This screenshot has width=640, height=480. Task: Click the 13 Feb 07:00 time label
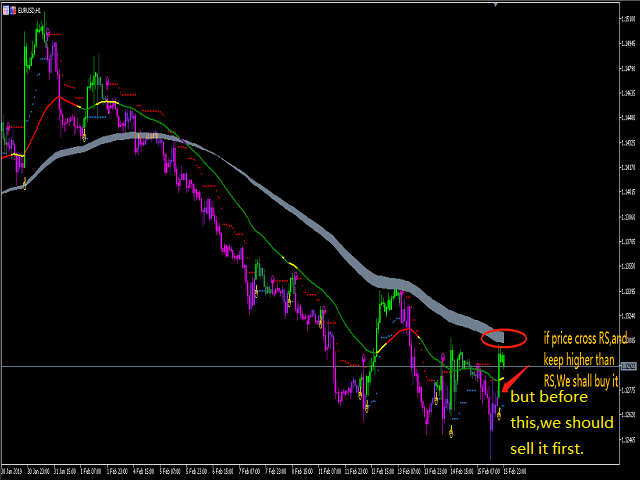click(409, 471)
